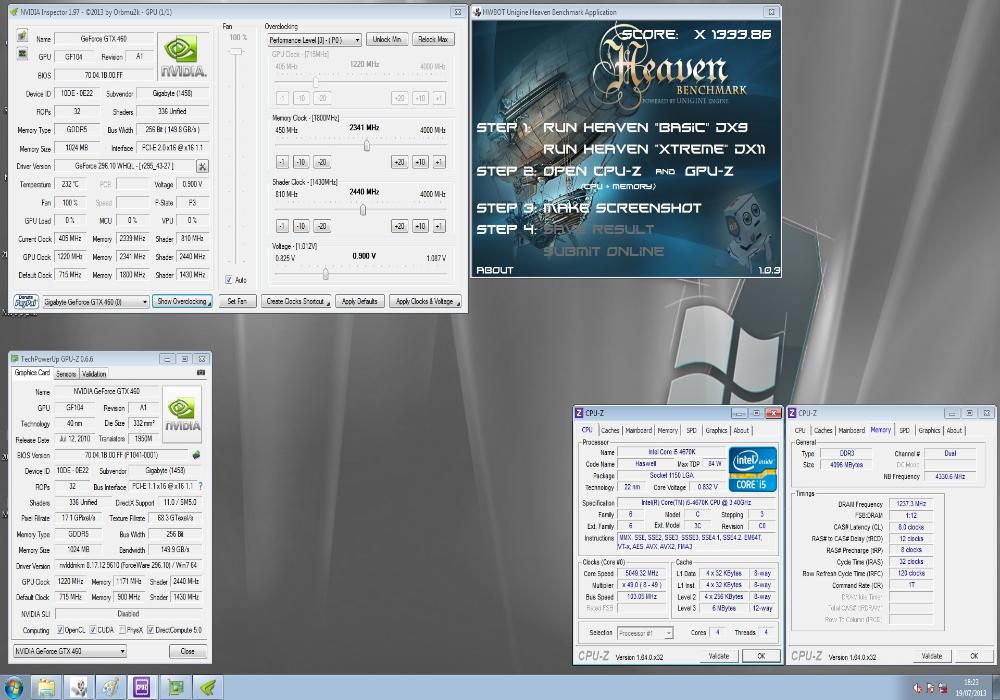
Task: Click the Apply Defaults button
Action: pyautogui.click(x=360, y=302)
